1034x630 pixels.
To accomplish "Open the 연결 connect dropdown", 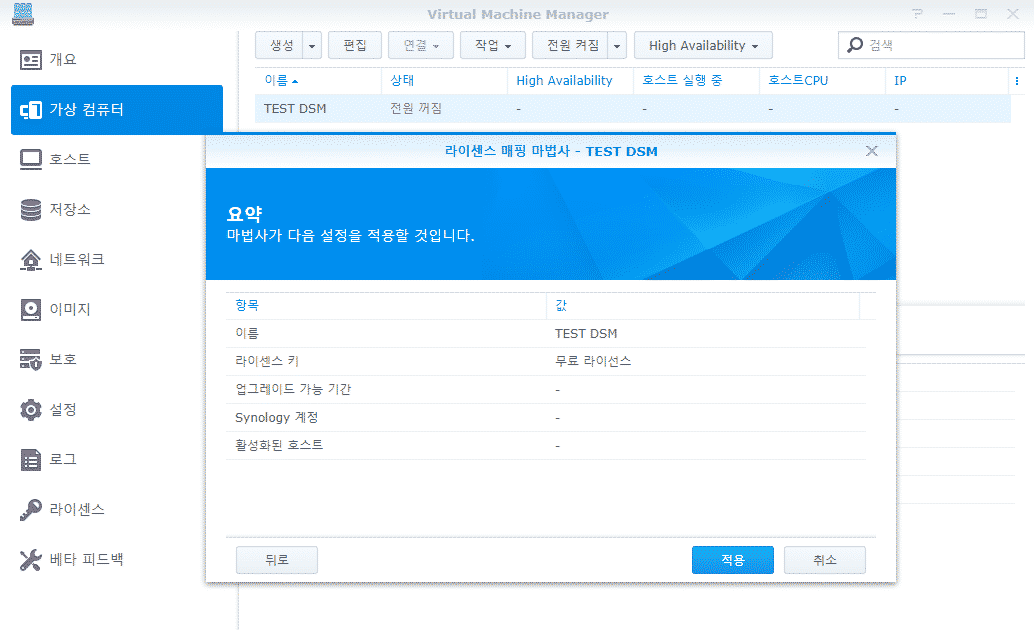I will click(x=421, y=46).
